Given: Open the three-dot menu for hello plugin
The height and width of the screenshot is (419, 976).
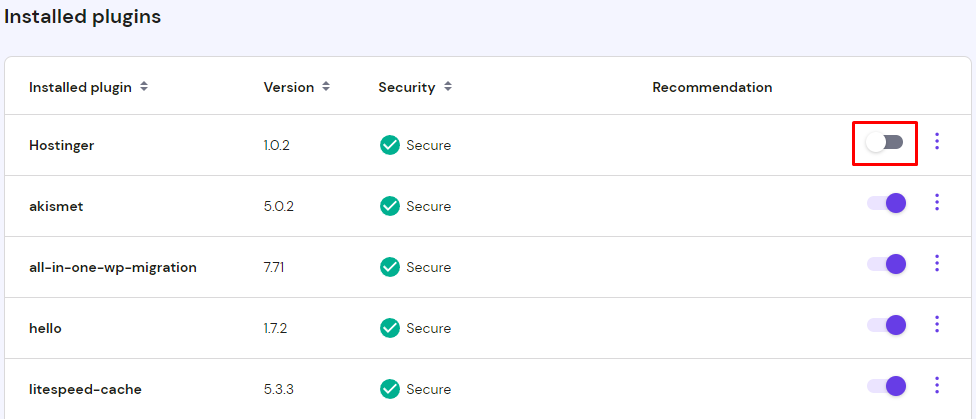Looking at the screenshot, I should pyautogui.click(x=937, y=325).
